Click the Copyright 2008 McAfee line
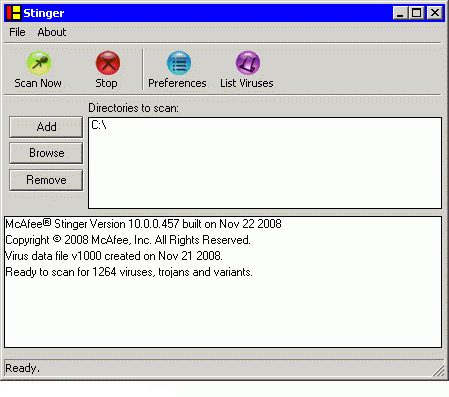449x397 pixels. (128, 240)
